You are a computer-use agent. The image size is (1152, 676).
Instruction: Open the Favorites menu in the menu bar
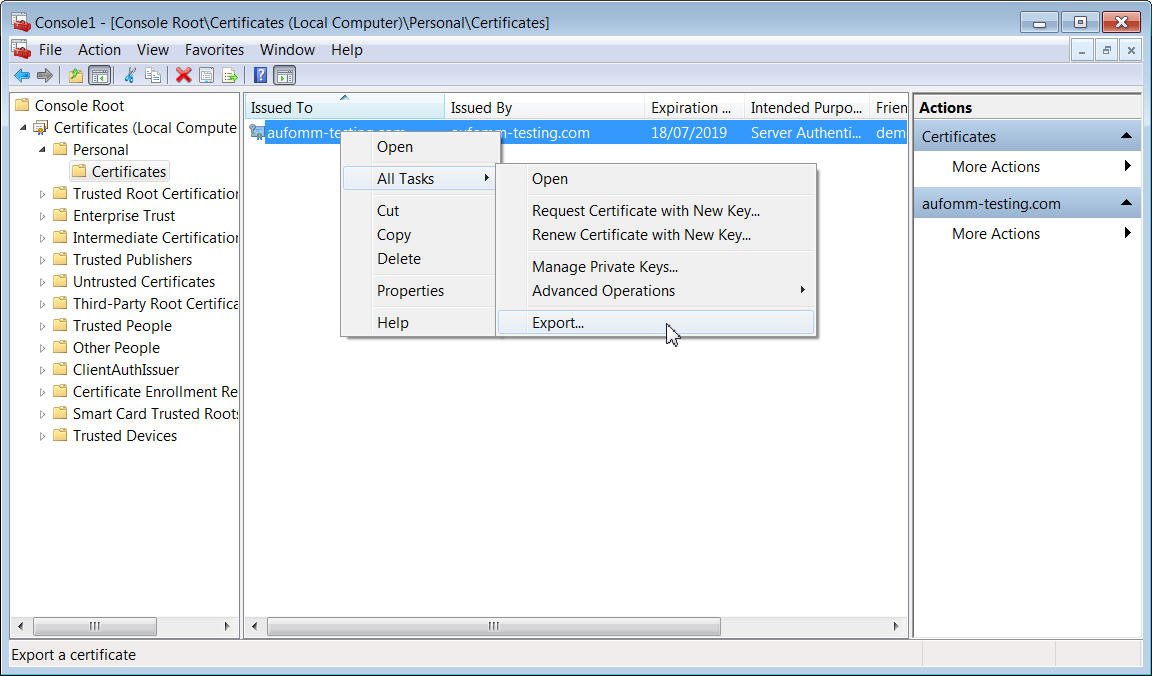(214, 50)
